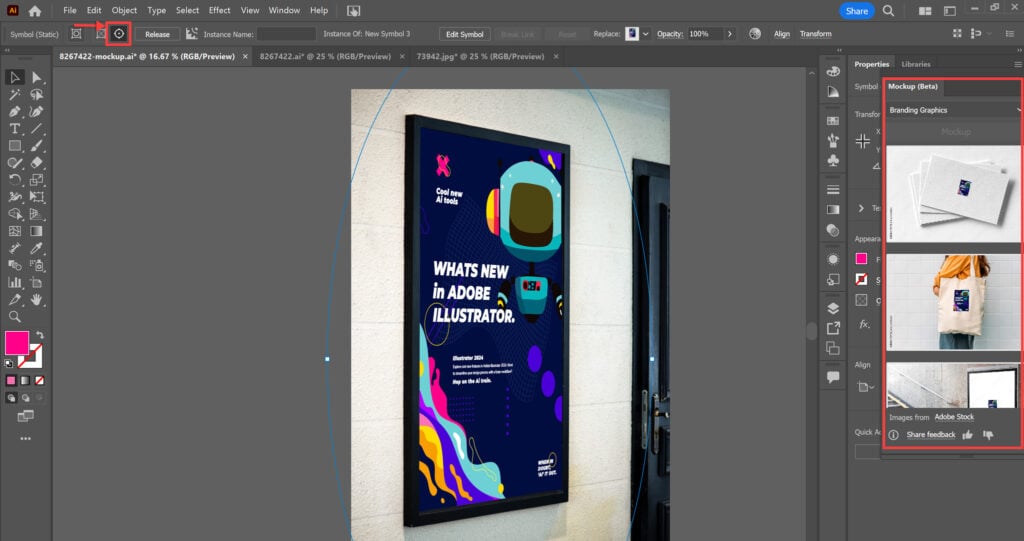Choose the Column Graph tool

click(x=14, y=282)
